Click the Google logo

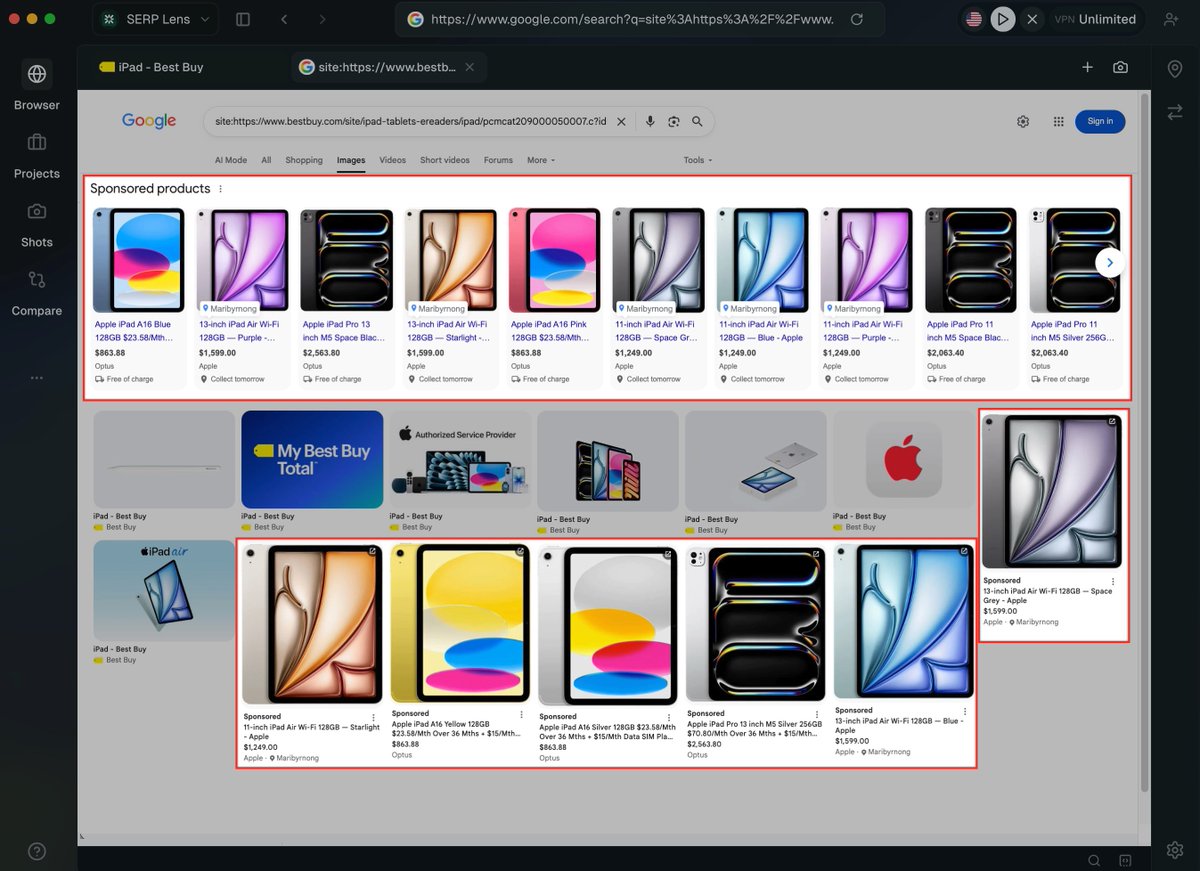point(149,121)
